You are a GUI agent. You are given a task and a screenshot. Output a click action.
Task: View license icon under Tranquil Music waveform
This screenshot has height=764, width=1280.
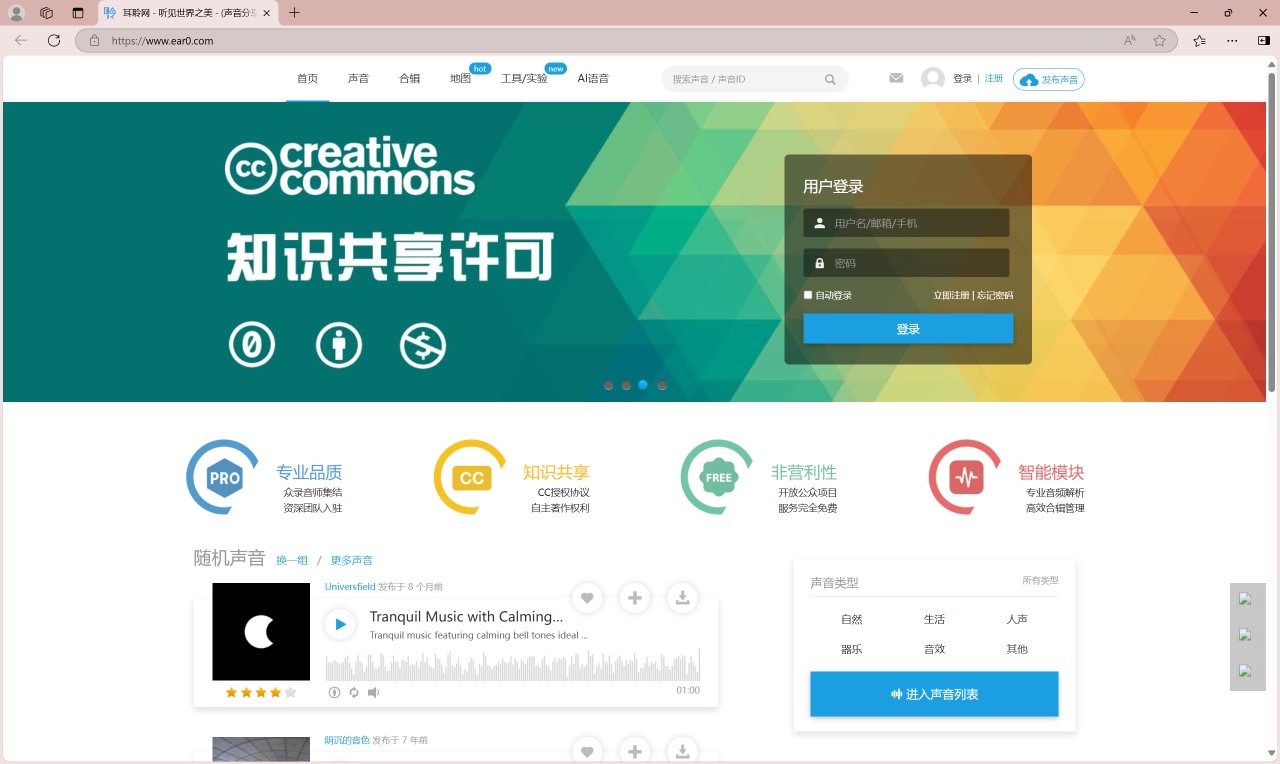click(x=335, y=692)
